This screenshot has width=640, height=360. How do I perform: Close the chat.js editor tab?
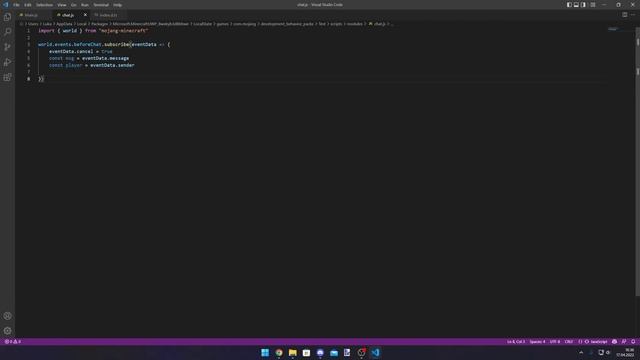85,15
